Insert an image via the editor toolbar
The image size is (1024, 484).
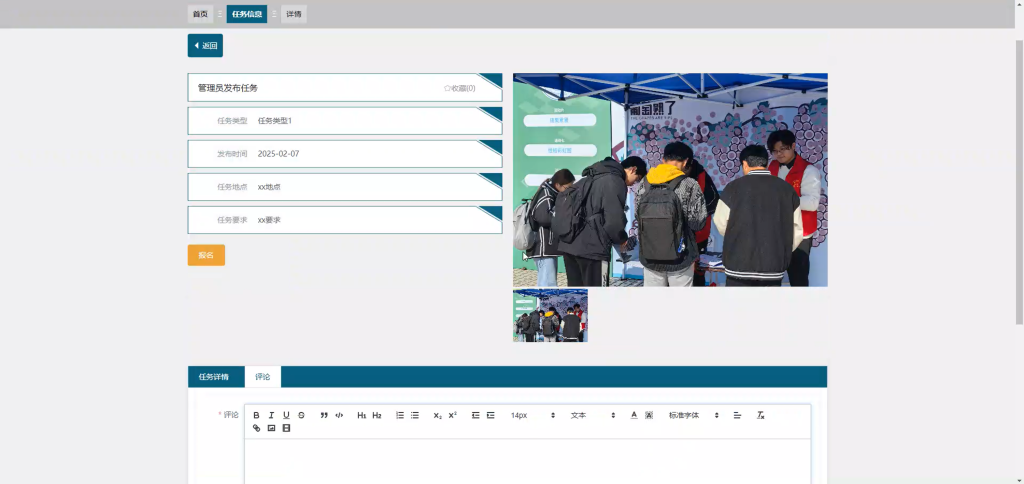(271, 428)
